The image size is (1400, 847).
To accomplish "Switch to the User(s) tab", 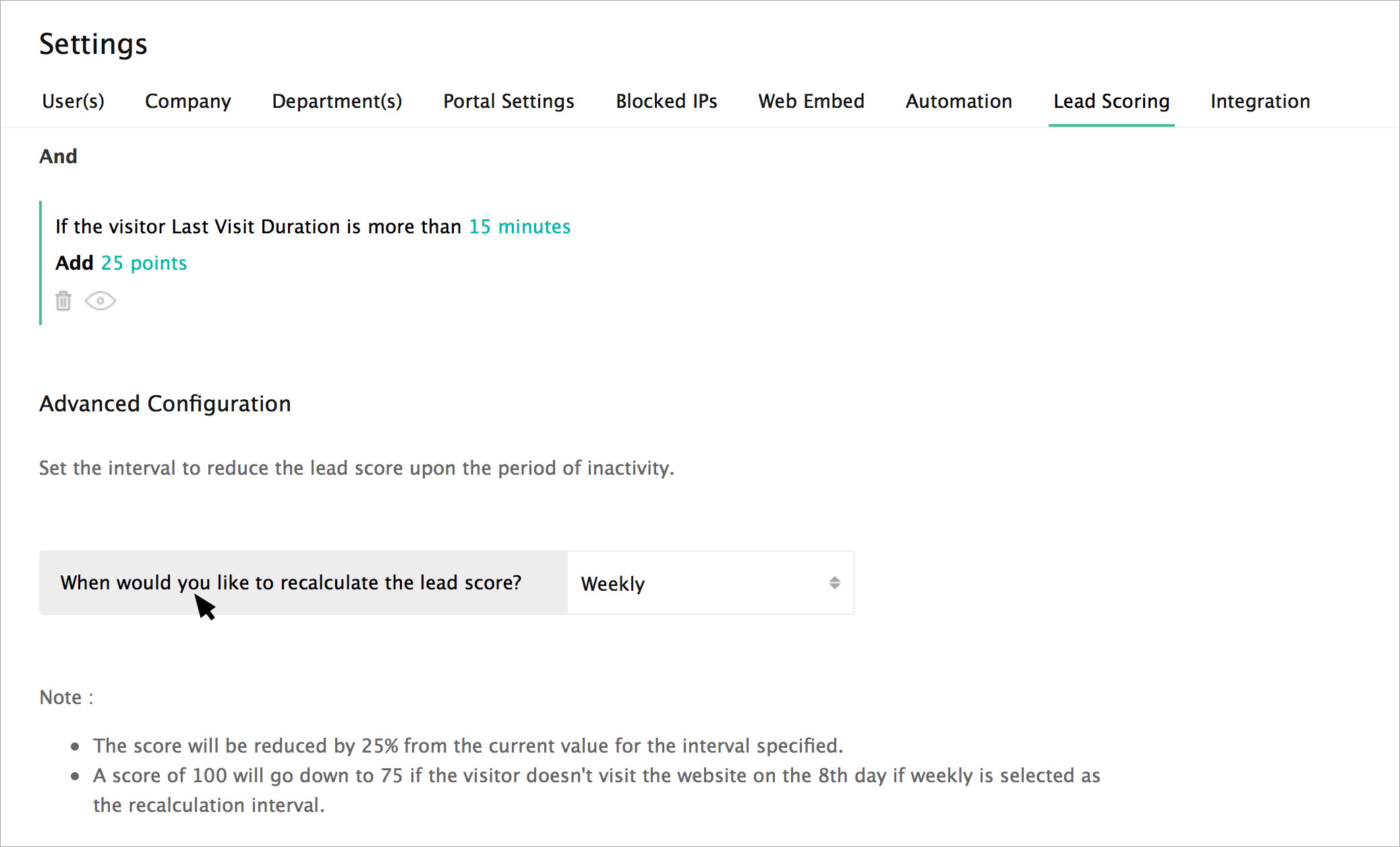I will pos(73,101).
